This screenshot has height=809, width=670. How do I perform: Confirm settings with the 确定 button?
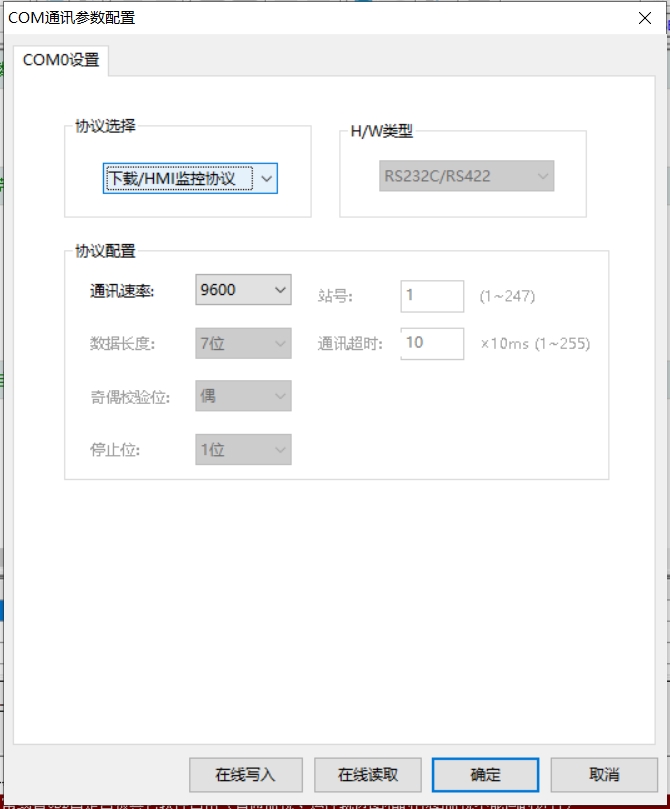(485, 774)
